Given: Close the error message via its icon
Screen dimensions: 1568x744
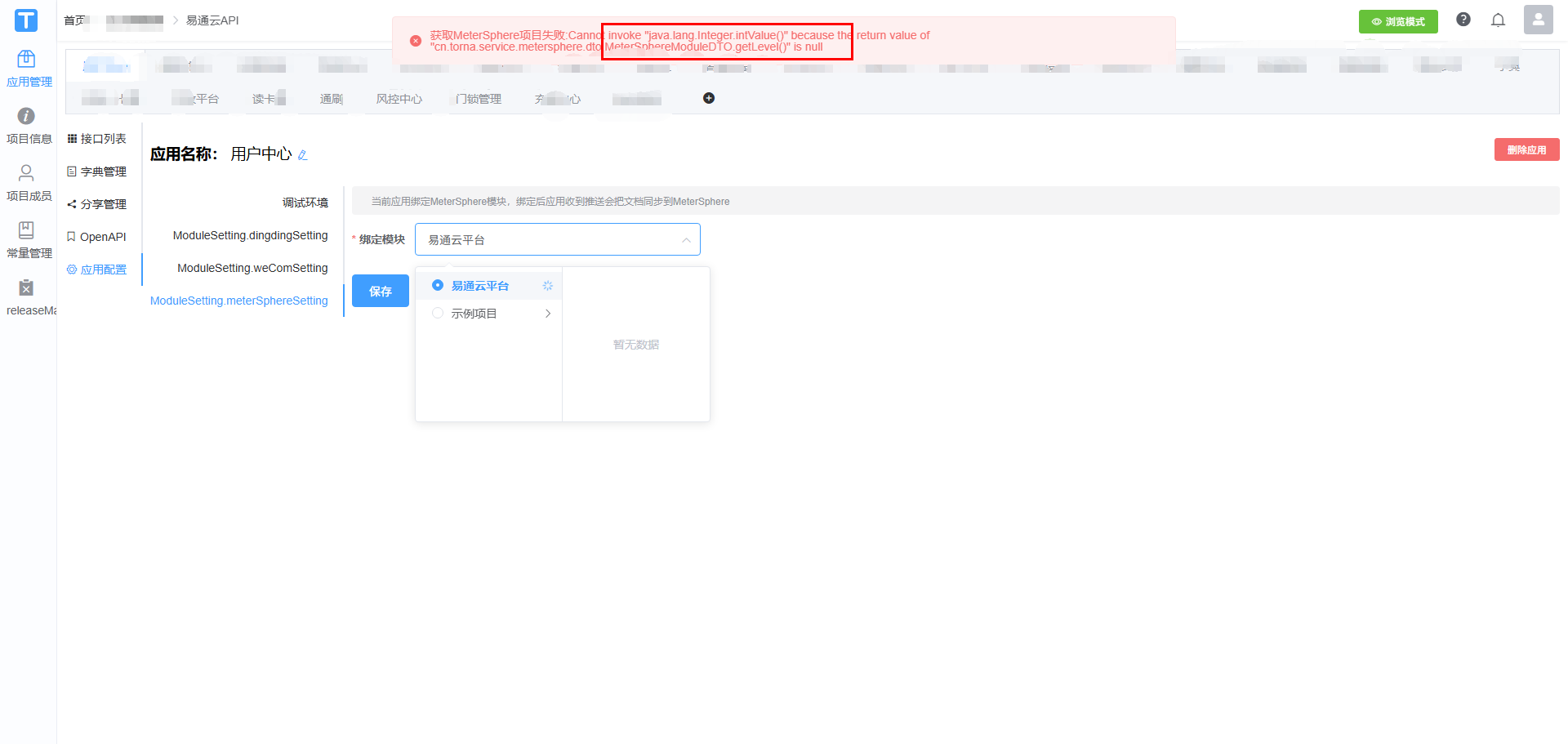Looking at the screenshot, I should tap(416, 41).
